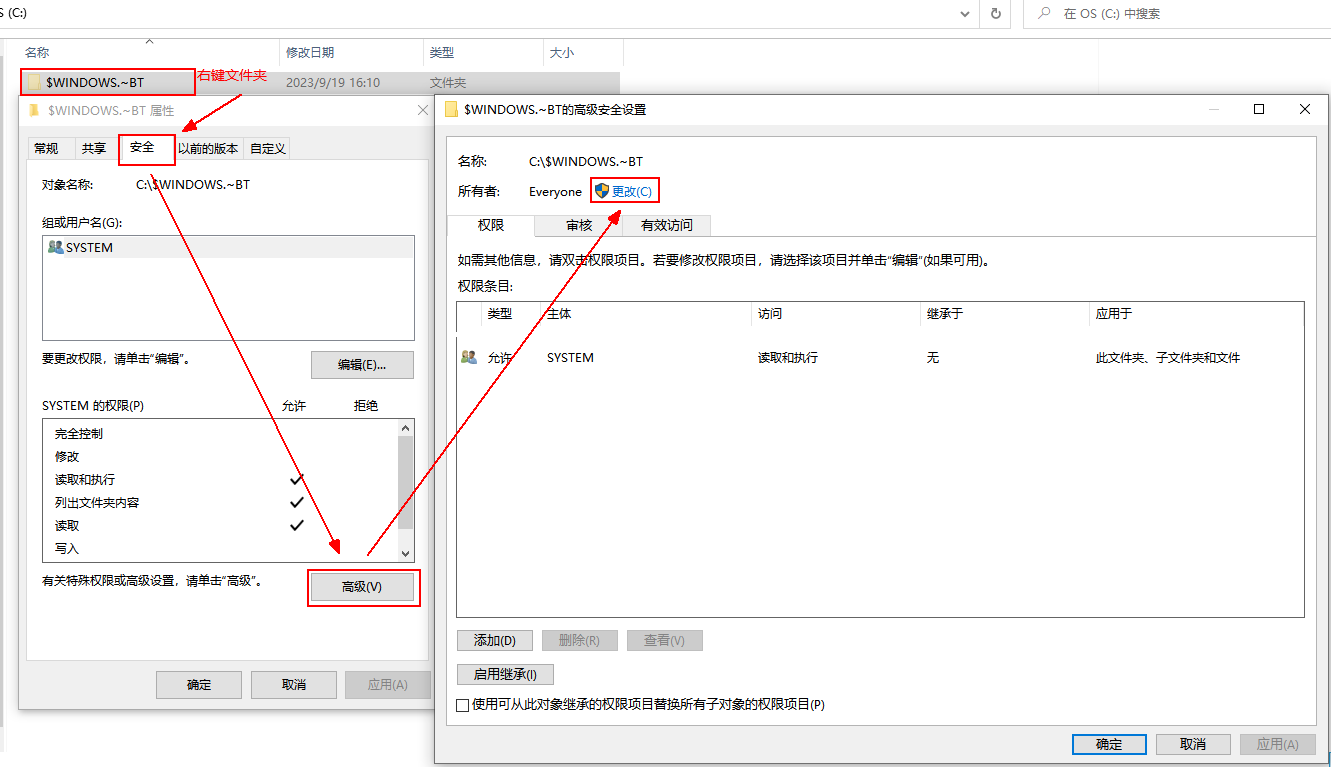Close the $WINDOWS.~BT properties dialog

(x=422, y=110)
